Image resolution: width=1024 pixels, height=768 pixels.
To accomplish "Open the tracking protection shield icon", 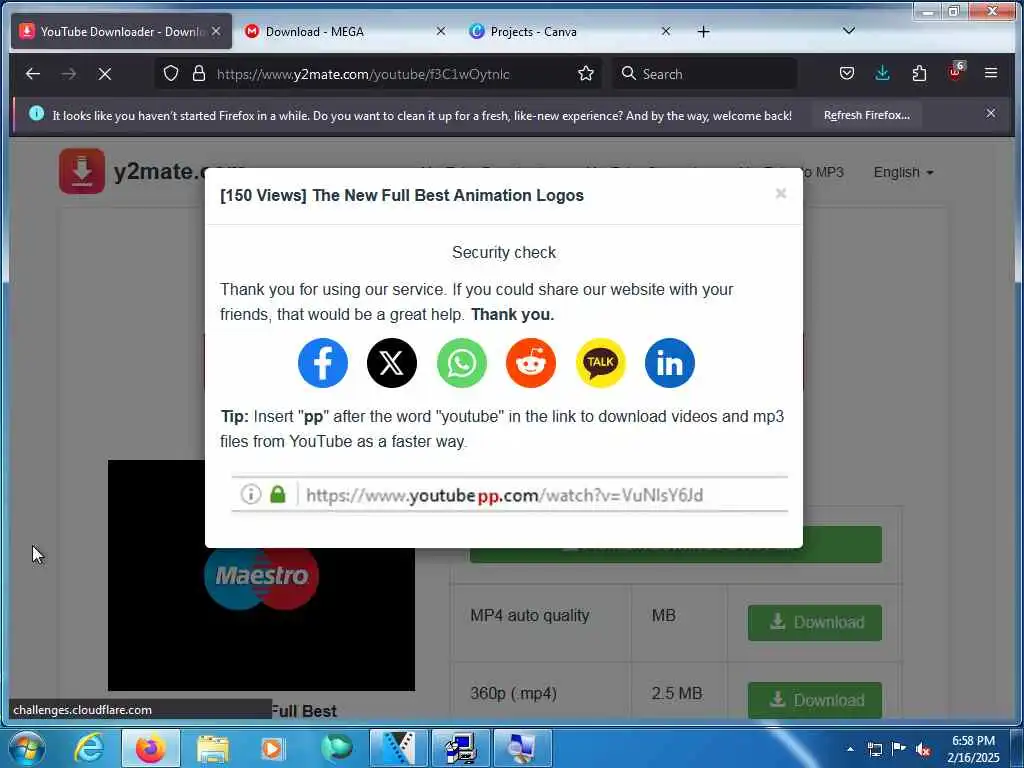I will [170, 74].
